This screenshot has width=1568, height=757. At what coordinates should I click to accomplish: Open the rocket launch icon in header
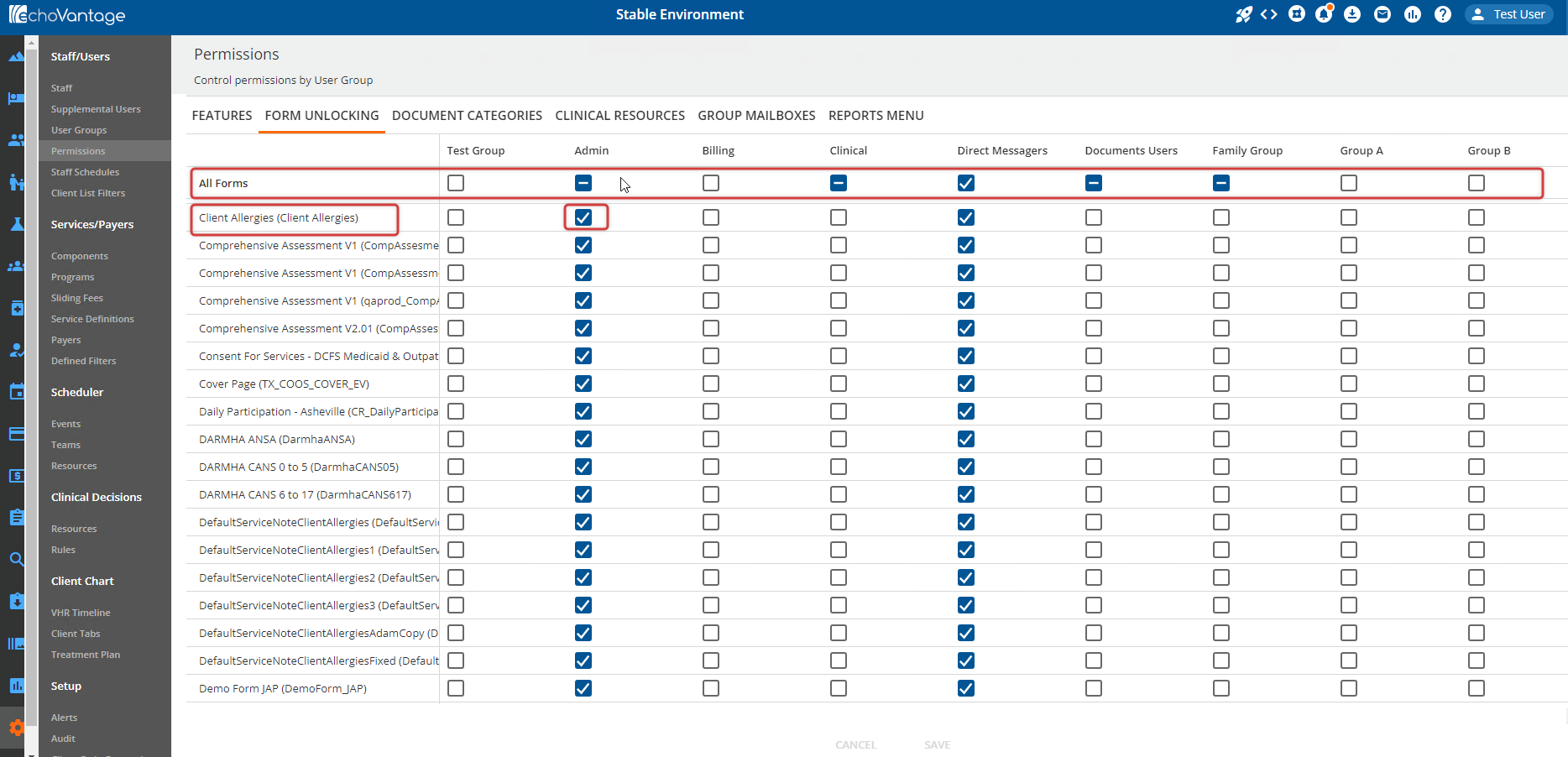[x=1243, y=14]
